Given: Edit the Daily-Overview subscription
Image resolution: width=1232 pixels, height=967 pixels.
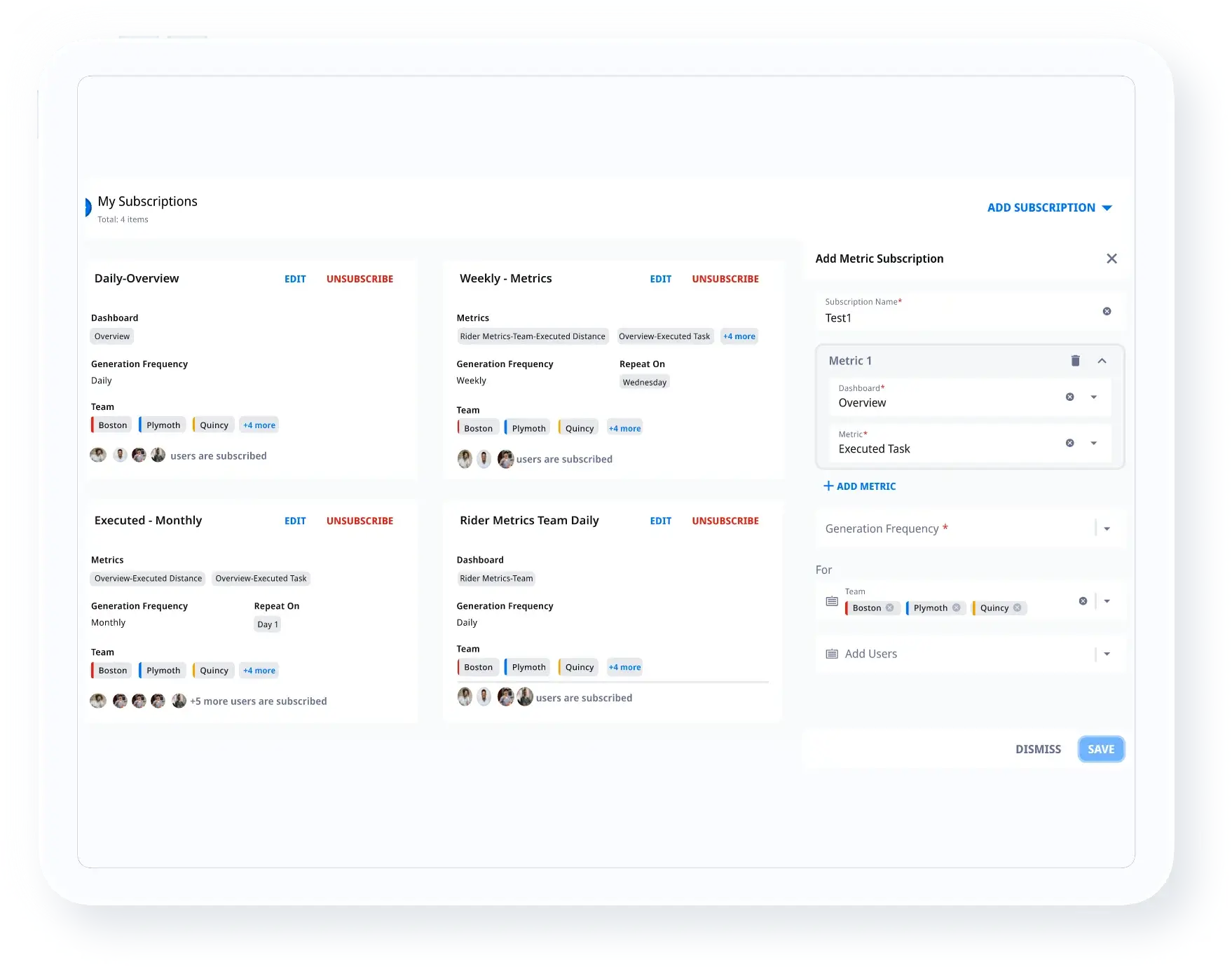Looking at the screenshot, I should (x=295, y=279).
